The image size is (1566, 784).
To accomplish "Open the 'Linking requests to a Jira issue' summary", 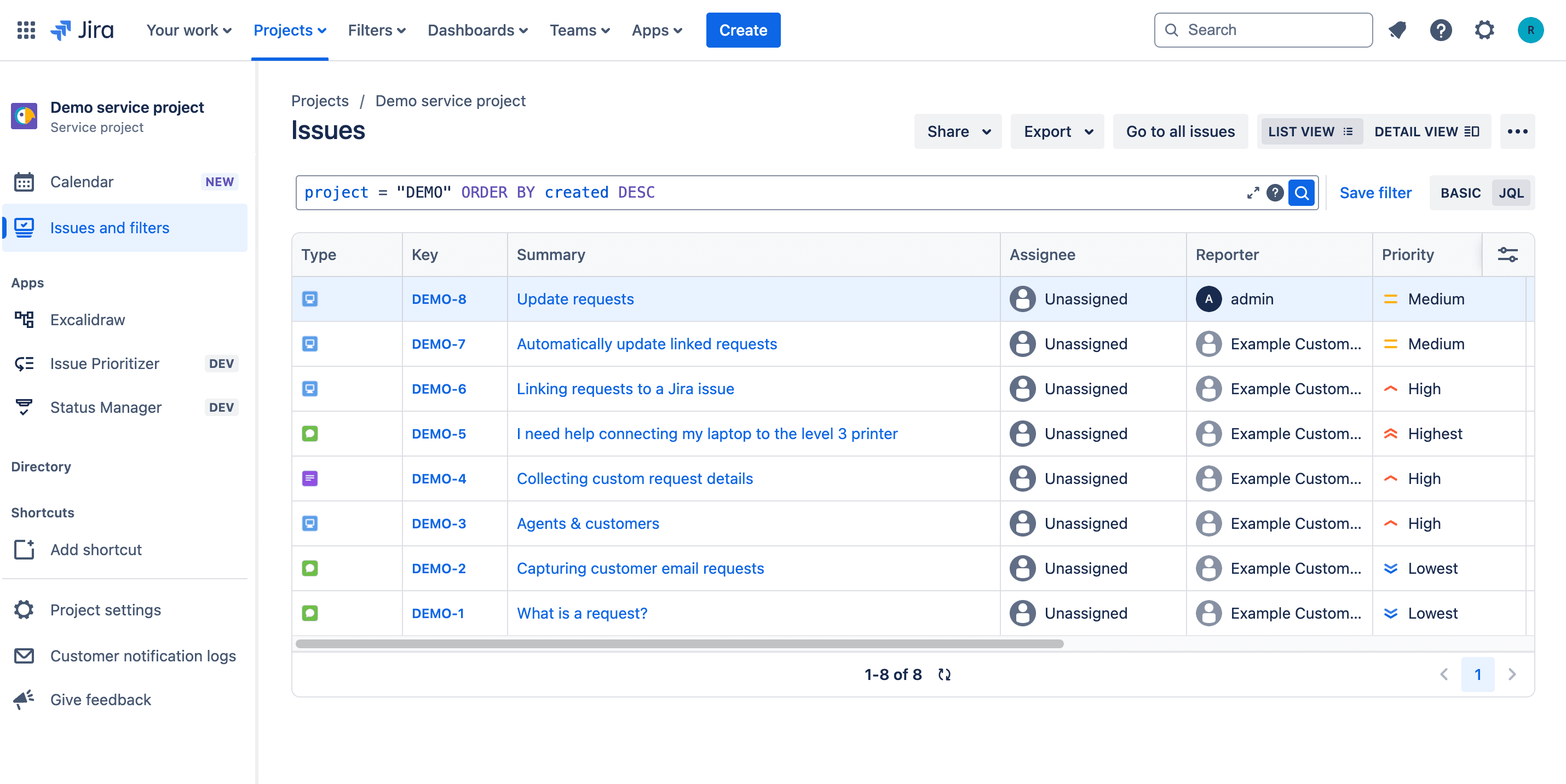I will [x=625, y=389].
